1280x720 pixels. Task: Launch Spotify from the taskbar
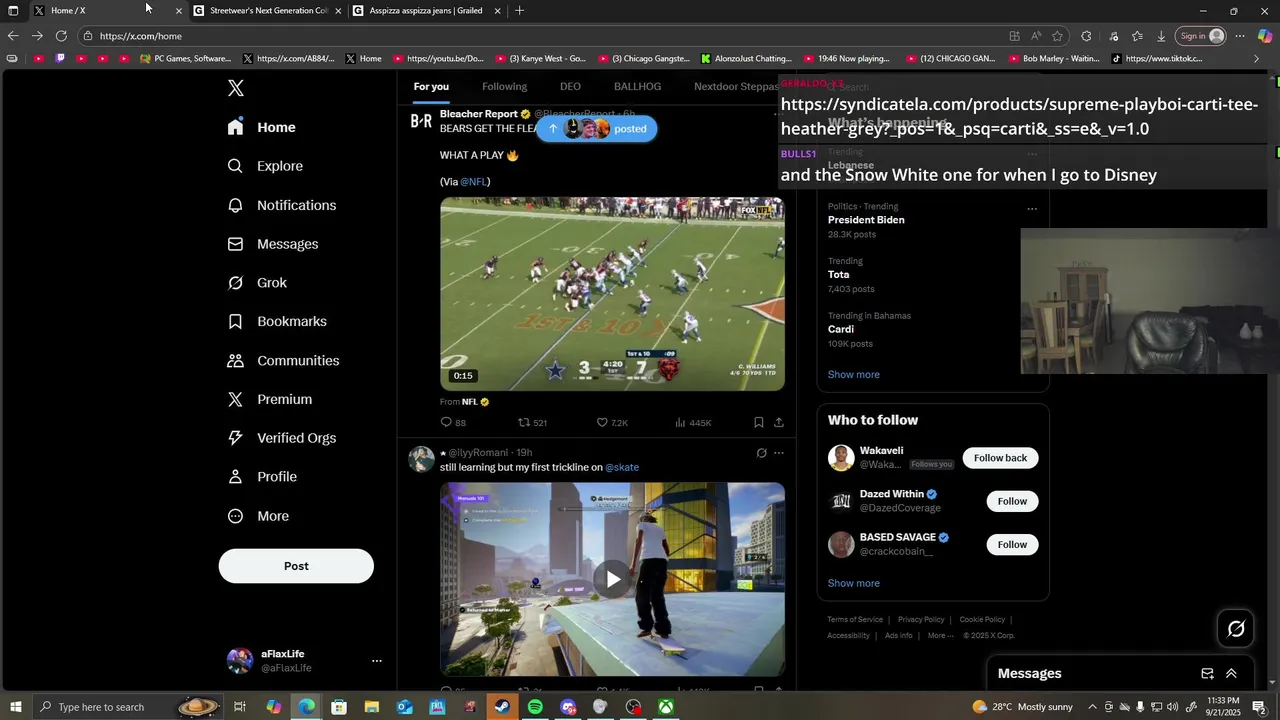pos(535,707)
